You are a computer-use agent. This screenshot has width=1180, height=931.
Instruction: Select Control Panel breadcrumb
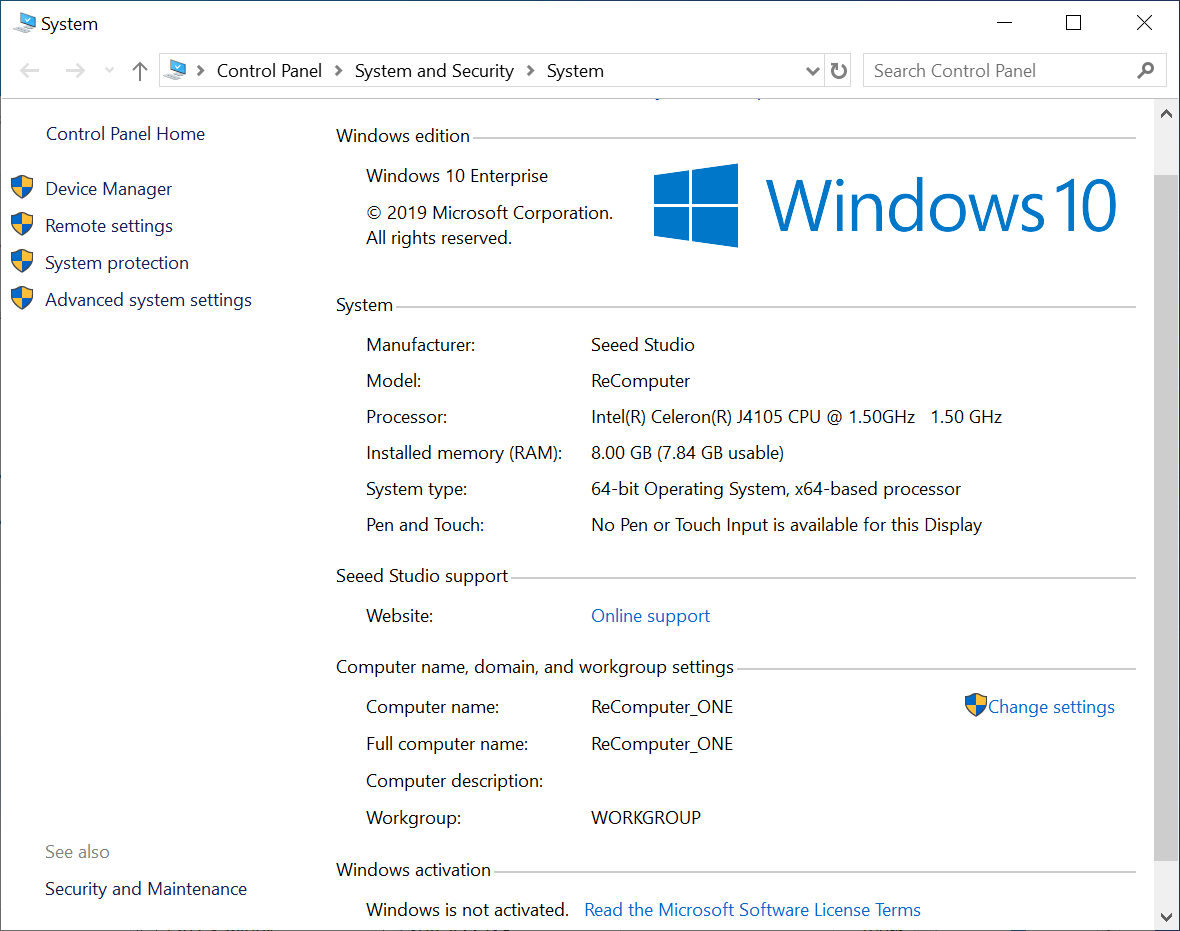pos(269,71)
